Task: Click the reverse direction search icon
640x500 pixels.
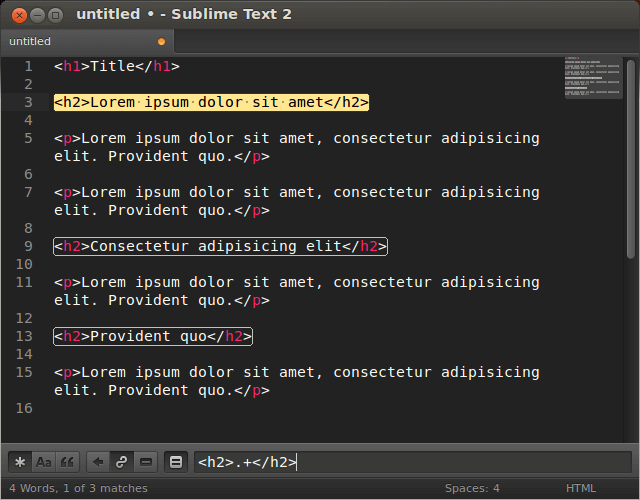Action: (97, 462)
